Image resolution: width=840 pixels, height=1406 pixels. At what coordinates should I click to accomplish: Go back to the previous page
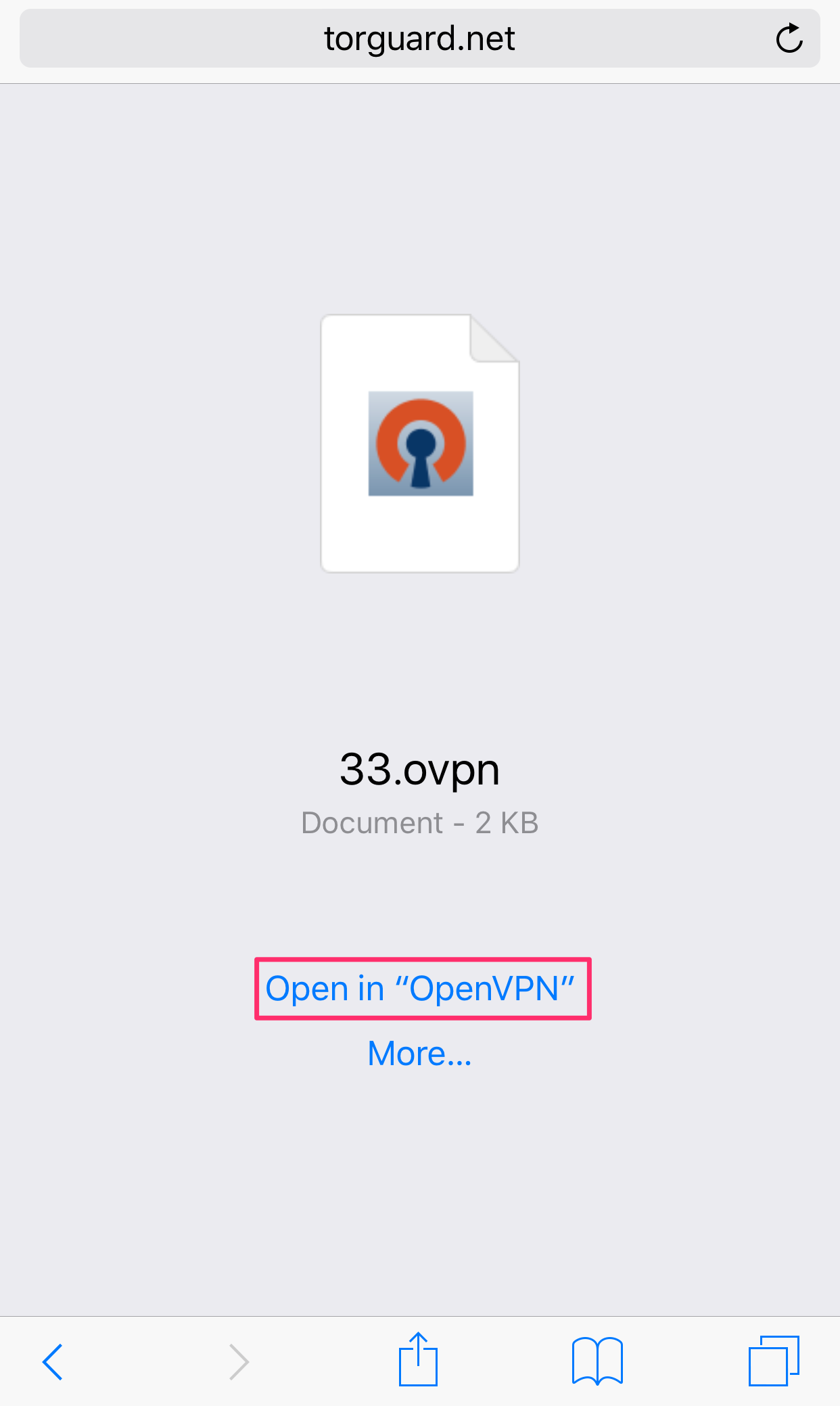click(53, 1361)
